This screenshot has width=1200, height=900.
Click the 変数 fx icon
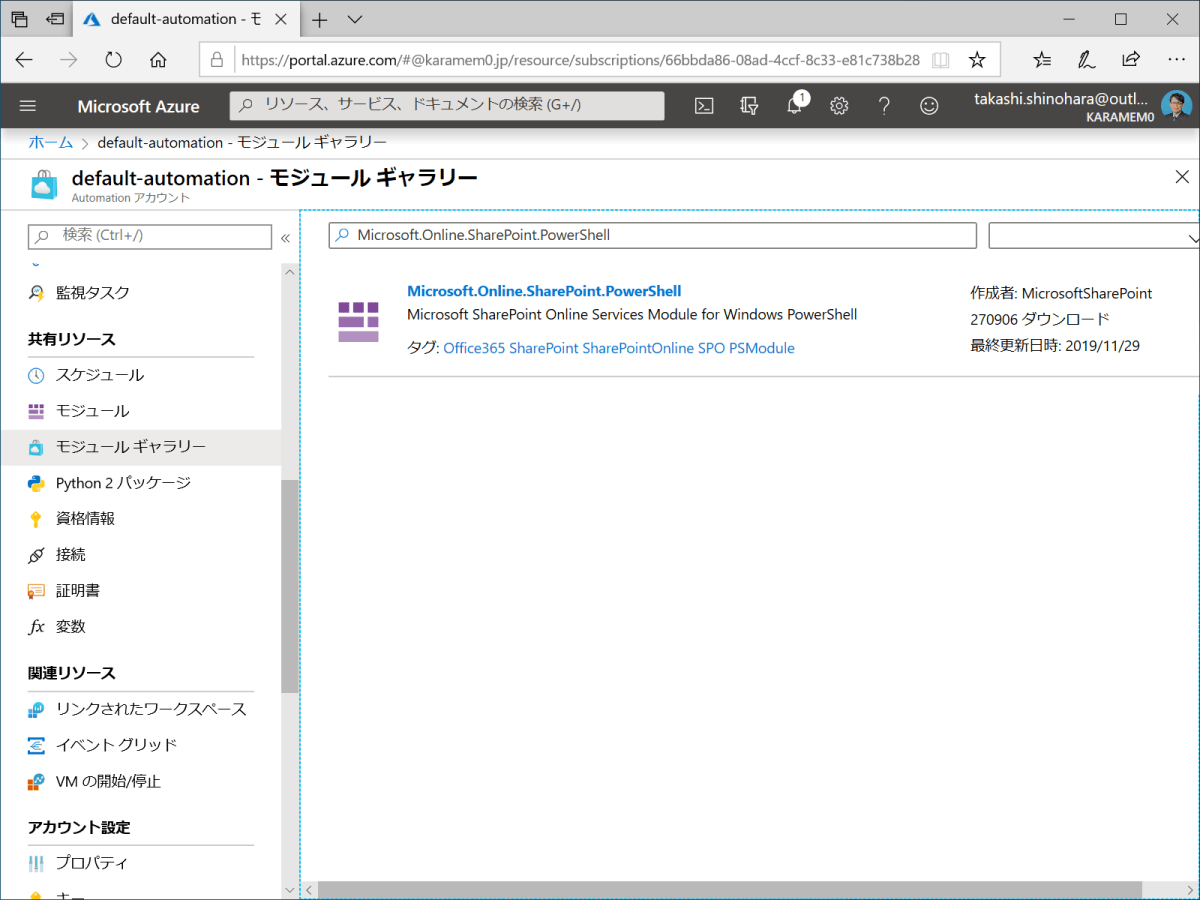point(36,627)
